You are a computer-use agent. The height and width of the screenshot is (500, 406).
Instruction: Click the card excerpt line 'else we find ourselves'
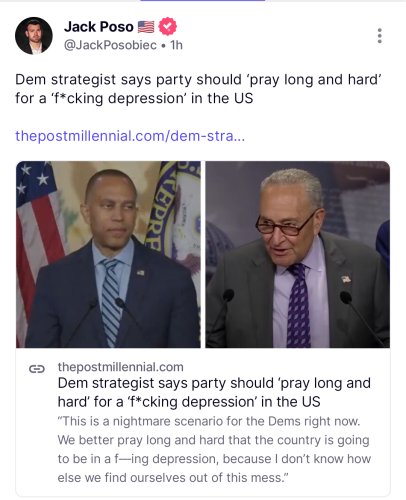point(173,478)
